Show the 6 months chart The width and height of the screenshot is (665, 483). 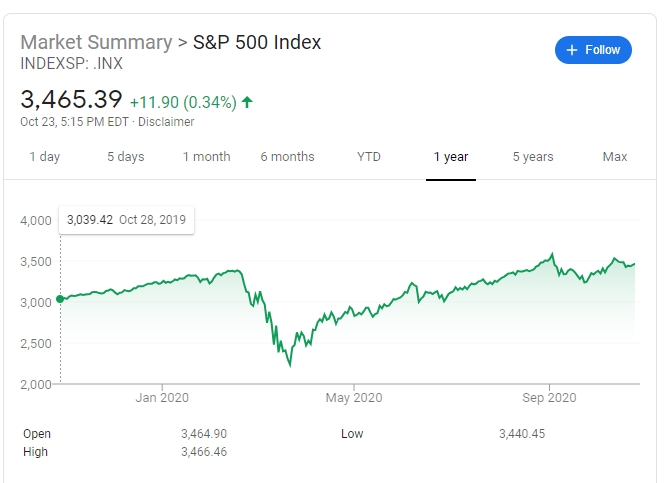click(287, 157)
